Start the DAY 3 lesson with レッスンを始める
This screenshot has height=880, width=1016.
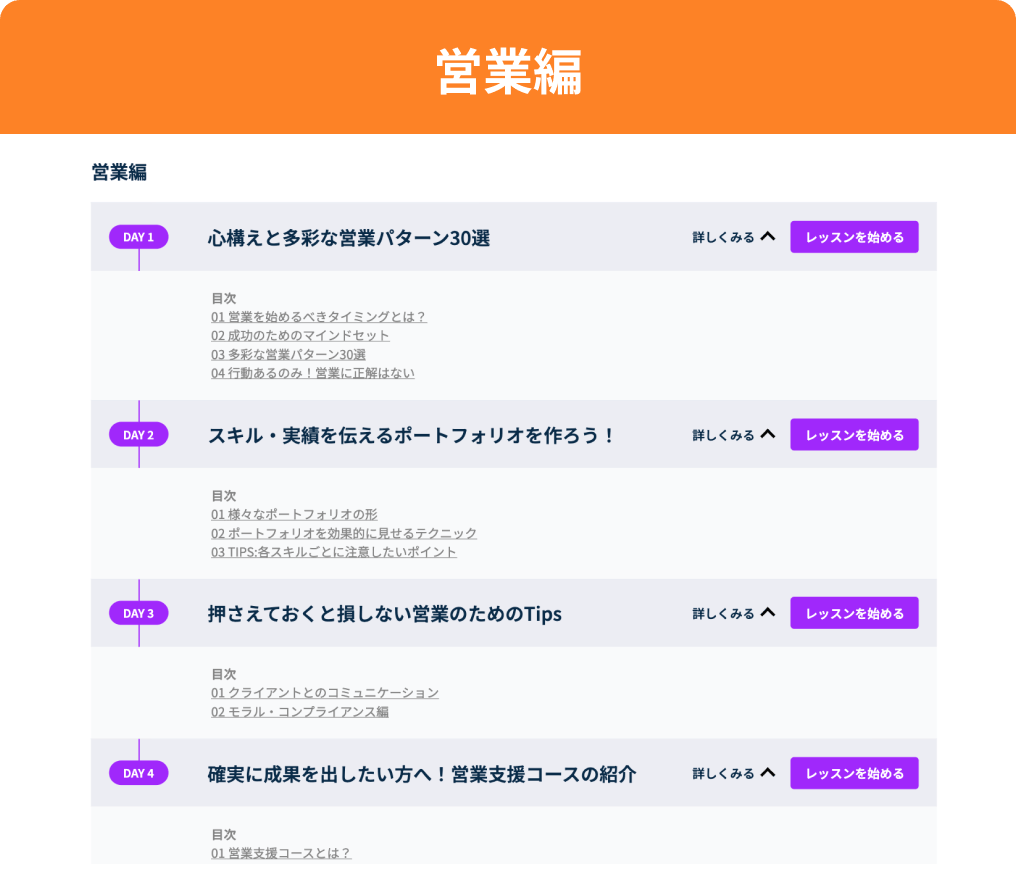[x=854, y=613]
